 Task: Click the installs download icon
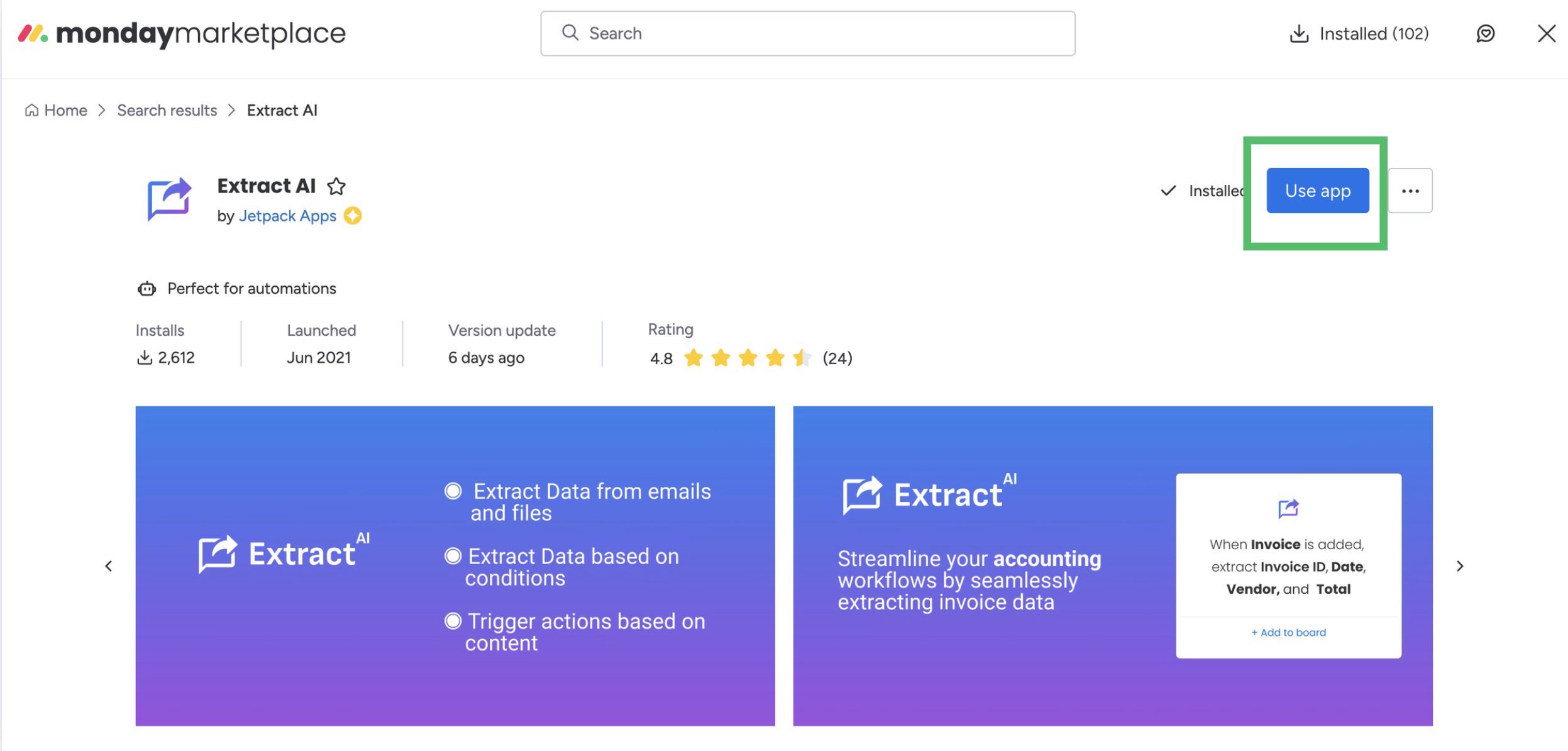[145, 358]
